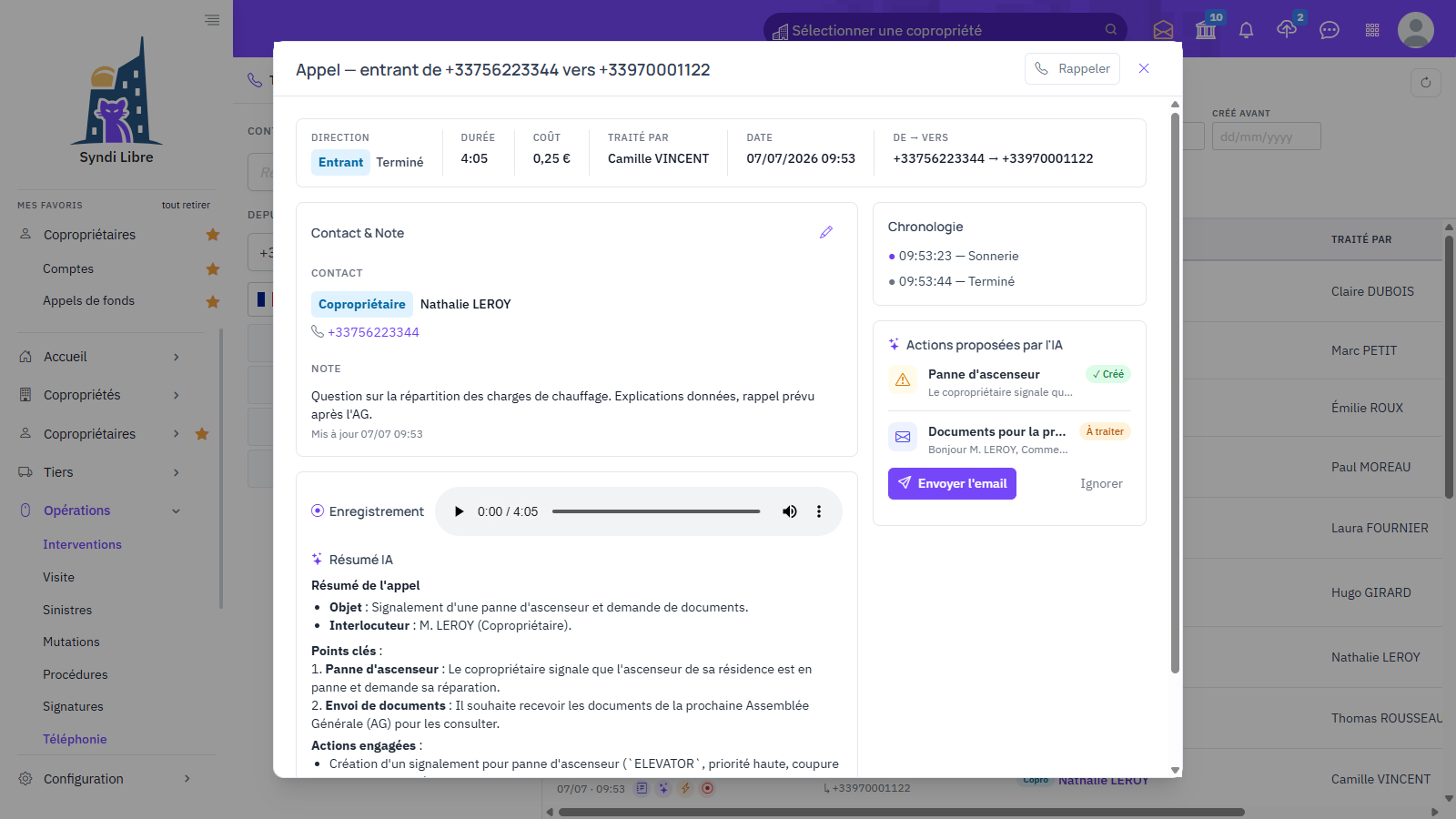Click the Copropriétaire contact tag
This screenshot has height=819, width=1456.
point(362,304)
